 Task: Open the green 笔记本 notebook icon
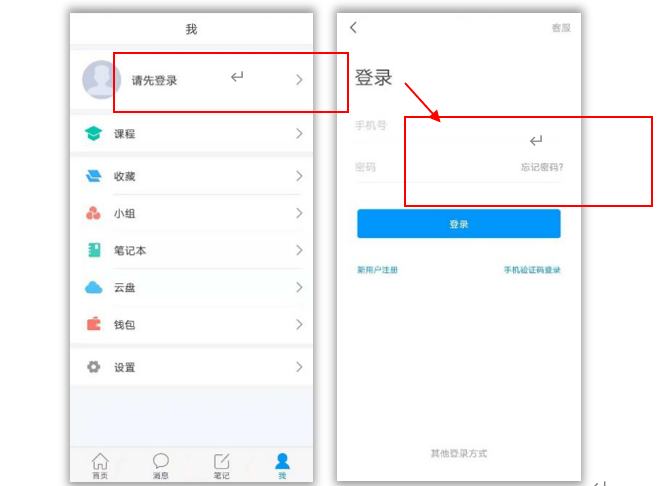94,250
